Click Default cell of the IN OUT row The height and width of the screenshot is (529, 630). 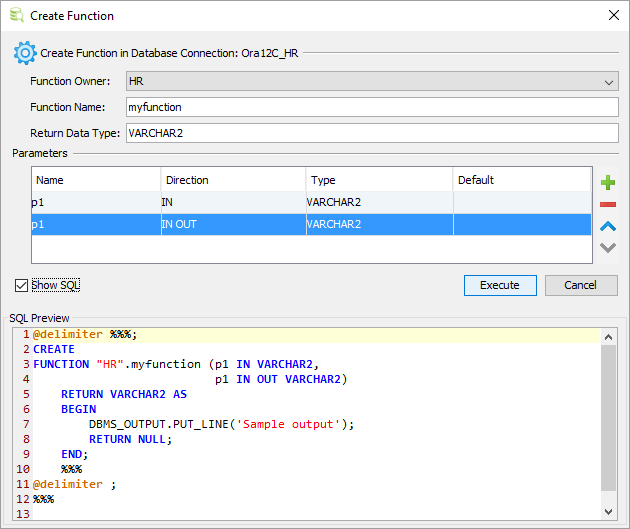click(x=522, y=224)
